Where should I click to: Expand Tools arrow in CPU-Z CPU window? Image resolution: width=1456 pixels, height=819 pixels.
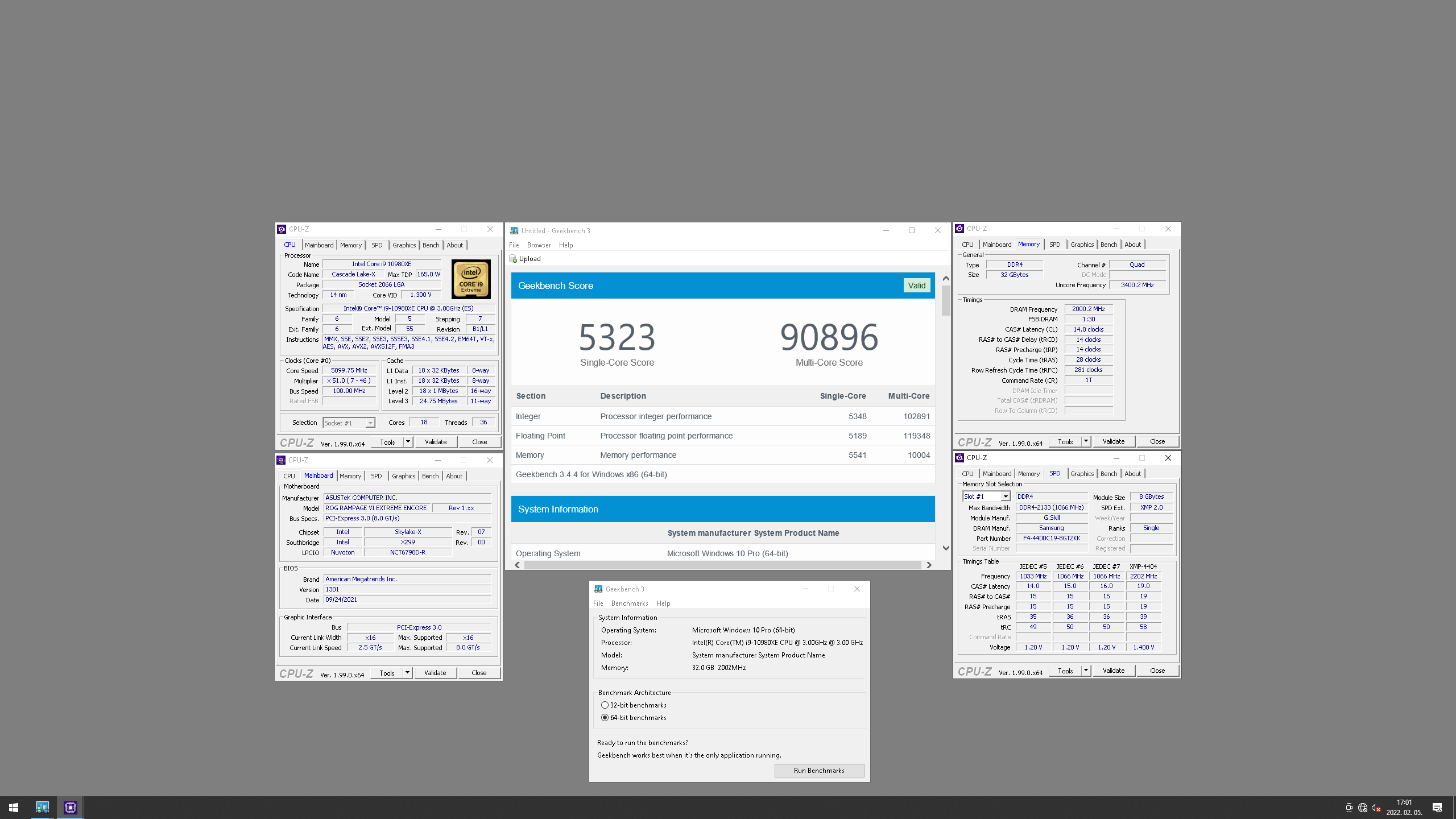pos(408,442)
